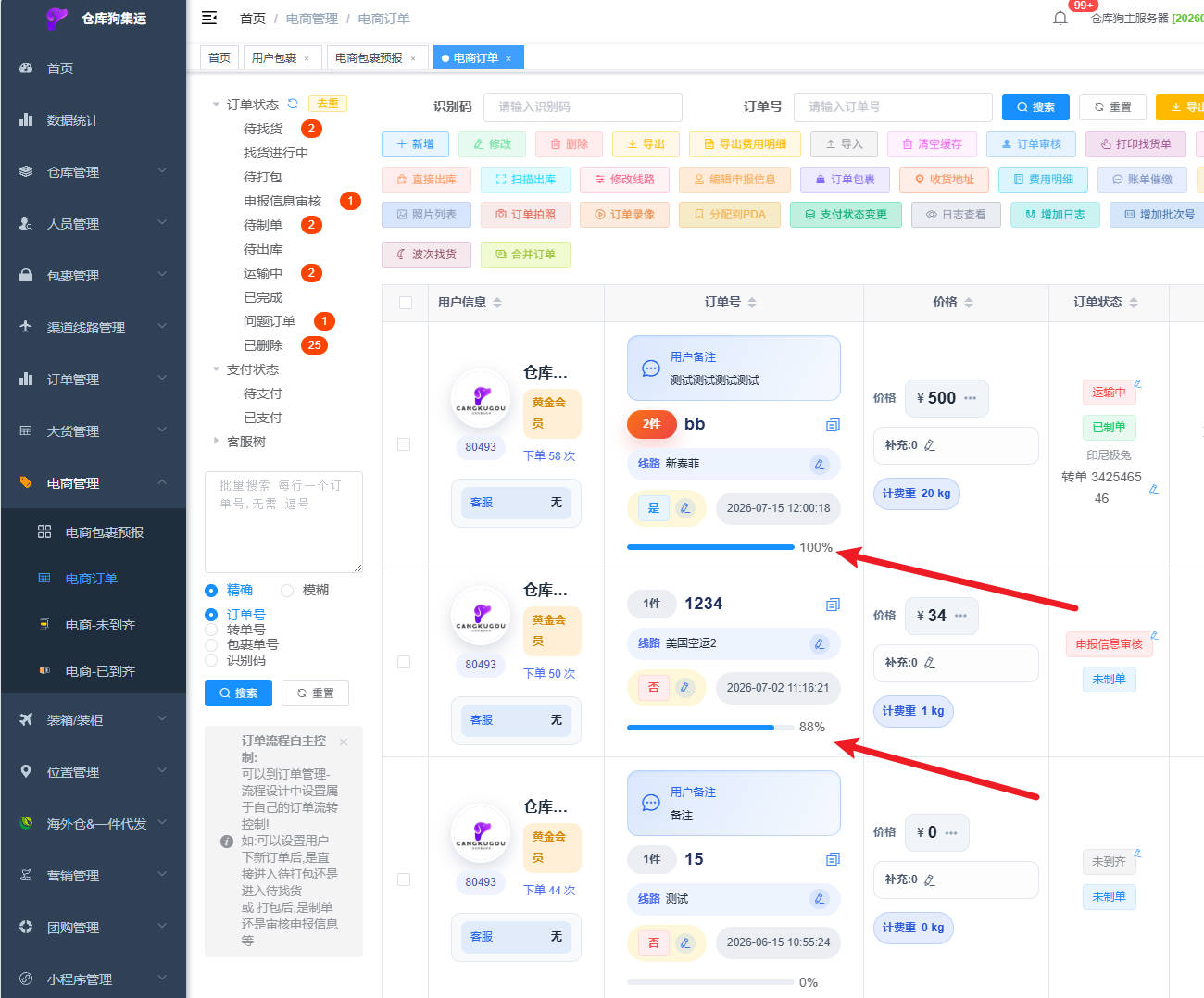1204x998 pixels.
Task: Switch to the 用户包裹 tab
Action: (x=274, y=57)
